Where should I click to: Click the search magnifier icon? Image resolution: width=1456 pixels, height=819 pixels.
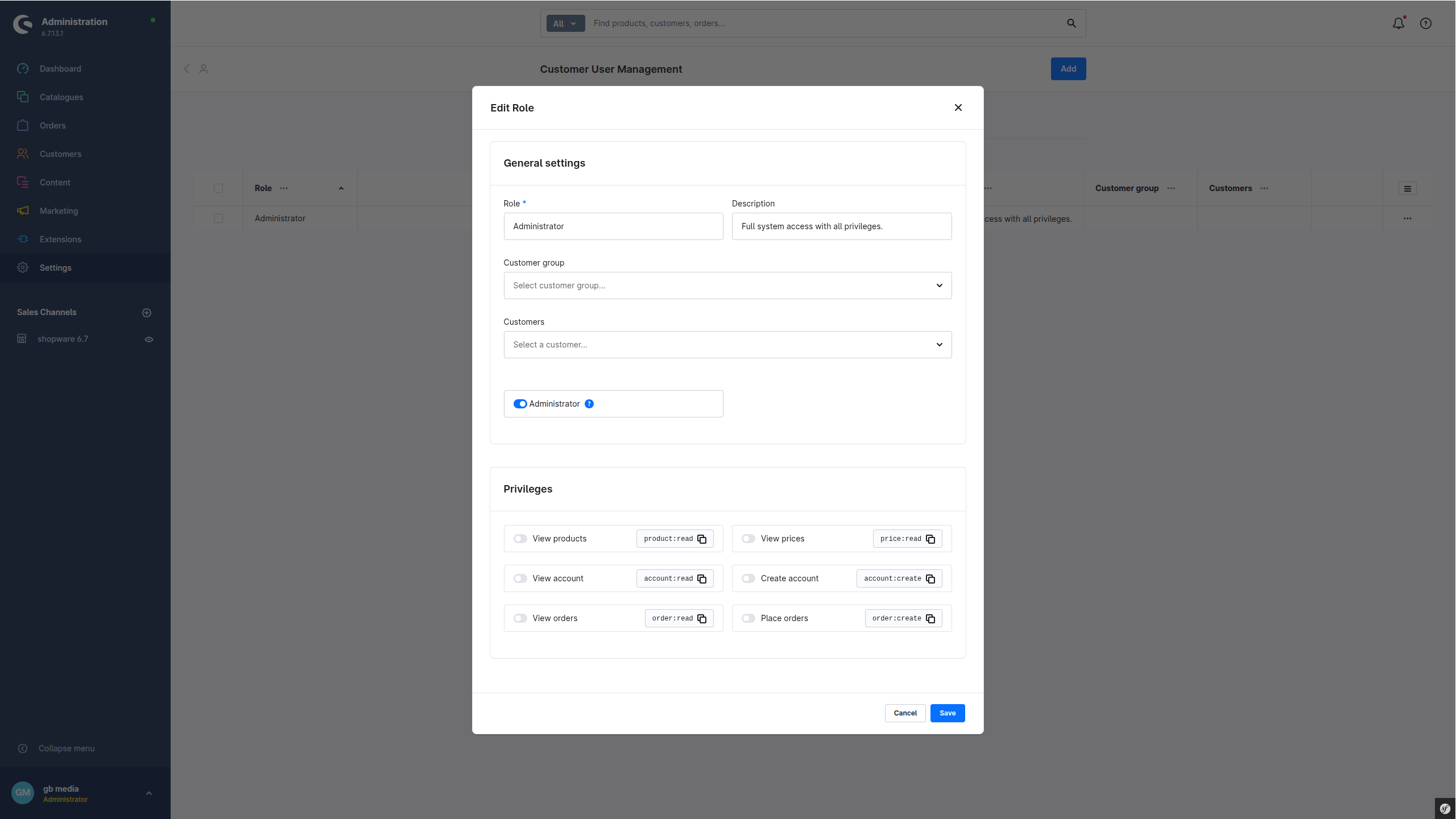(1072, 23)
